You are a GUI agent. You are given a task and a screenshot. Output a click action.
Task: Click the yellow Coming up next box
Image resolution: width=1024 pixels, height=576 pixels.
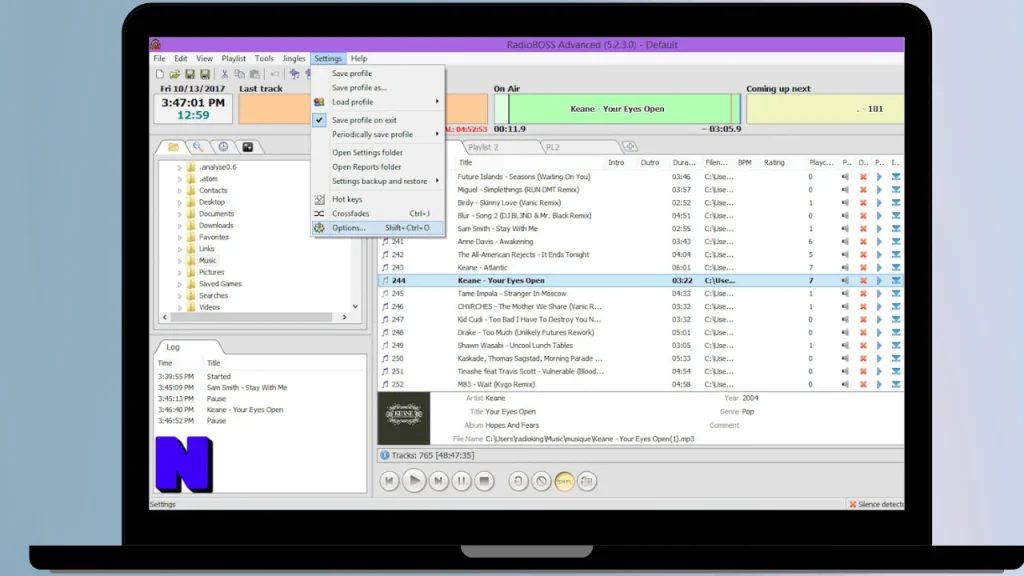pos(825,109)
